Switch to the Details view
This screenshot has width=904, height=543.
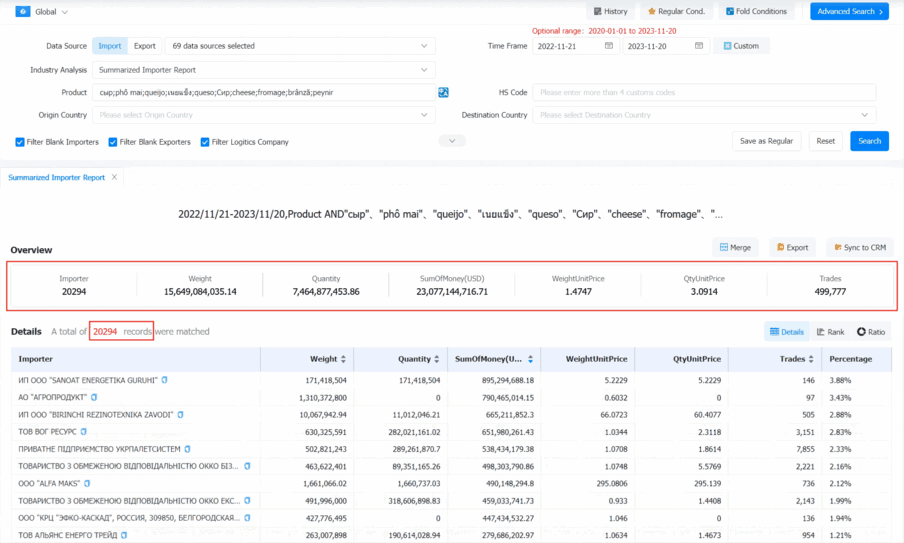[x=786, y=331]
